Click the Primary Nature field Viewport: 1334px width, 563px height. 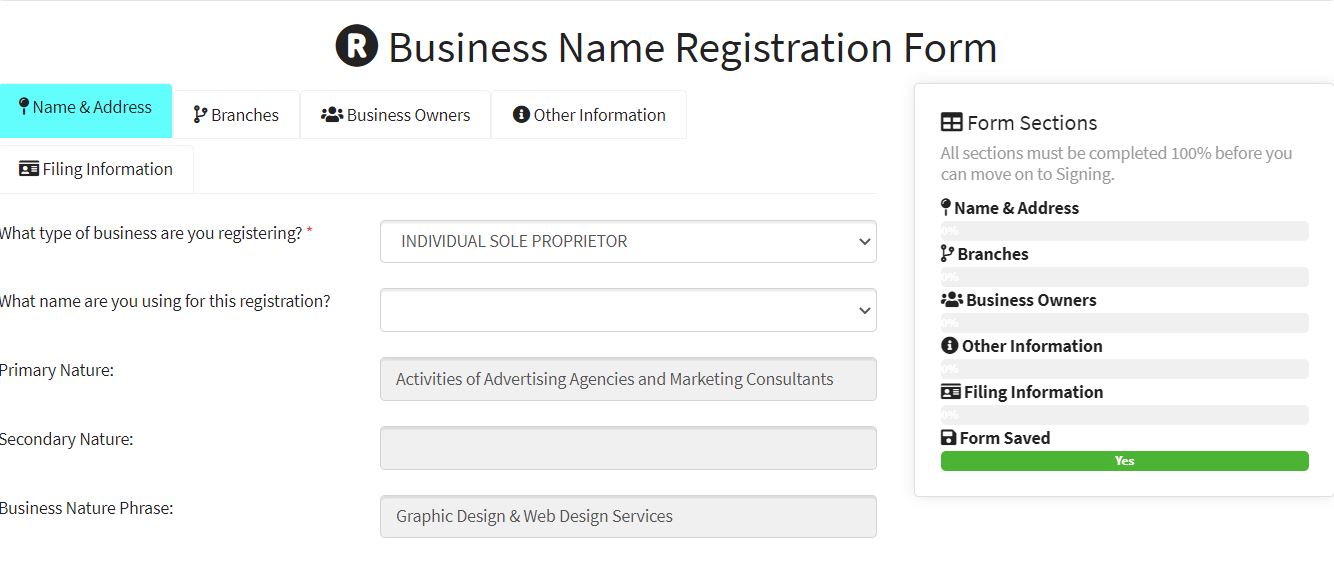(628, 379)
